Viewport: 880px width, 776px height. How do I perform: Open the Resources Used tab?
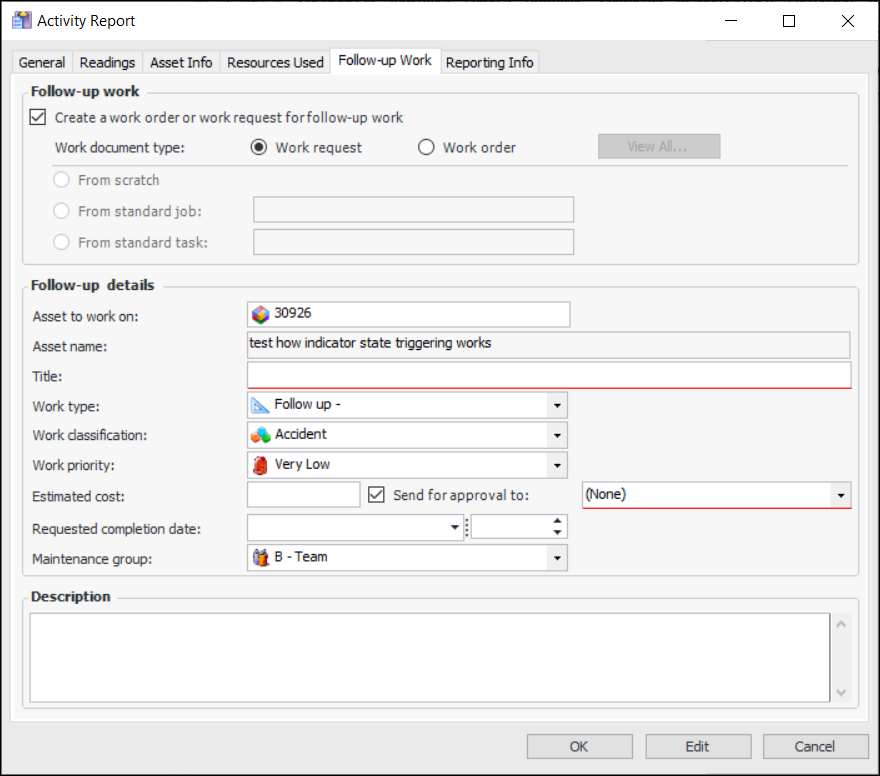coord(275,62)
